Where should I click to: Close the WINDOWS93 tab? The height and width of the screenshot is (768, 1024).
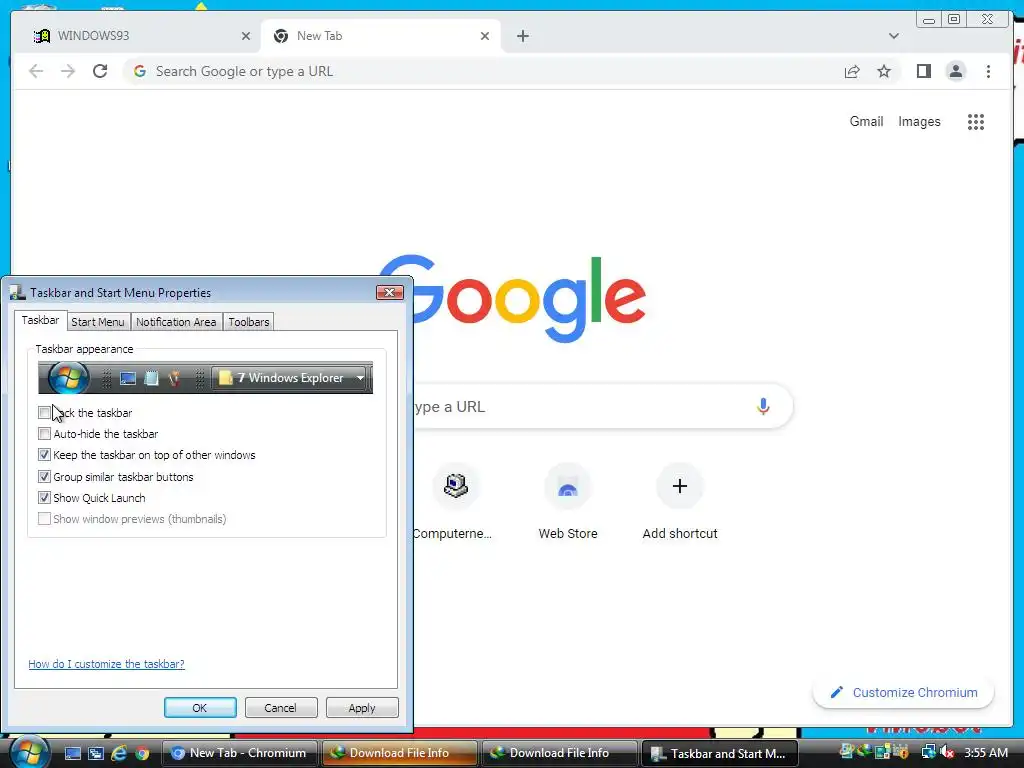click(x=246, y=36)
